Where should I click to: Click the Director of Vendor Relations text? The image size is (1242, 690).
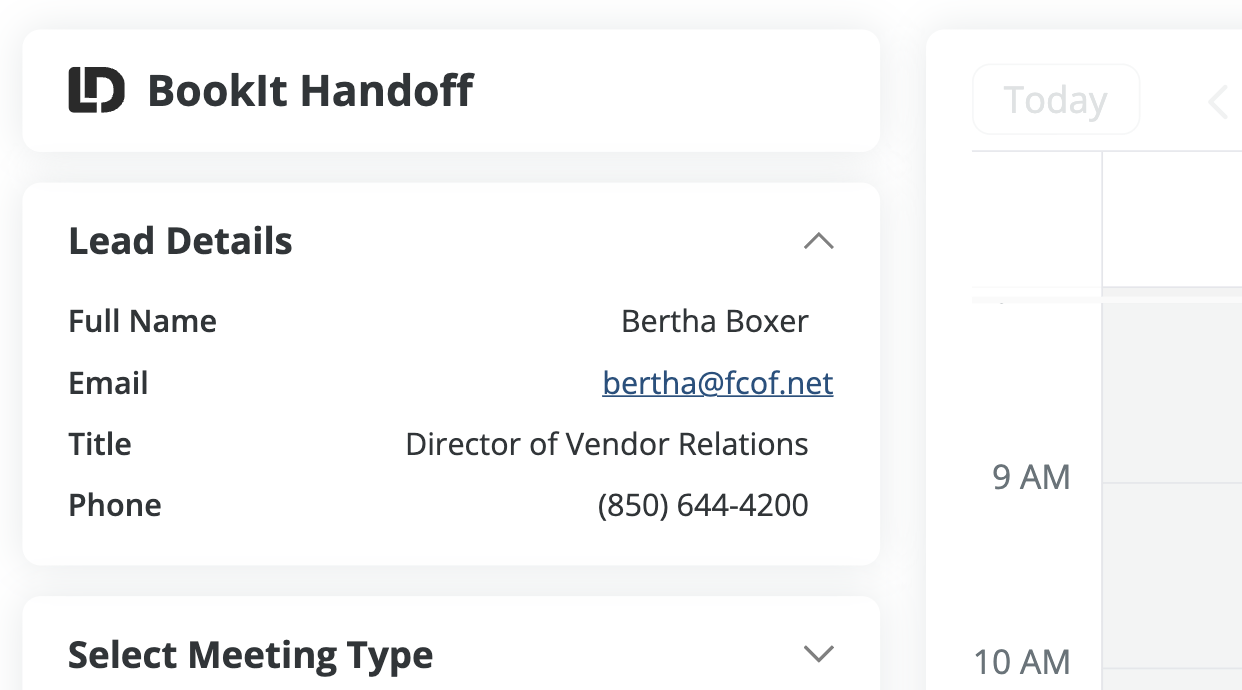pyautogui.click(x=606, y=445)
